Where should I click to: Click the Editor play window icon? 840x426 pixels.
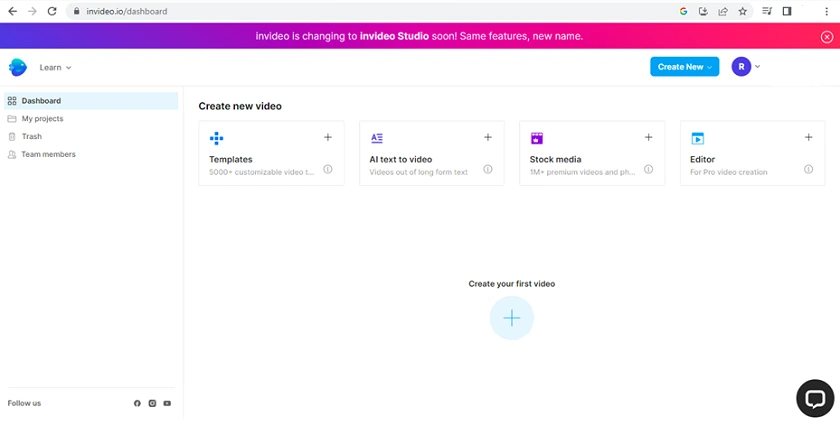click(698, 138)
